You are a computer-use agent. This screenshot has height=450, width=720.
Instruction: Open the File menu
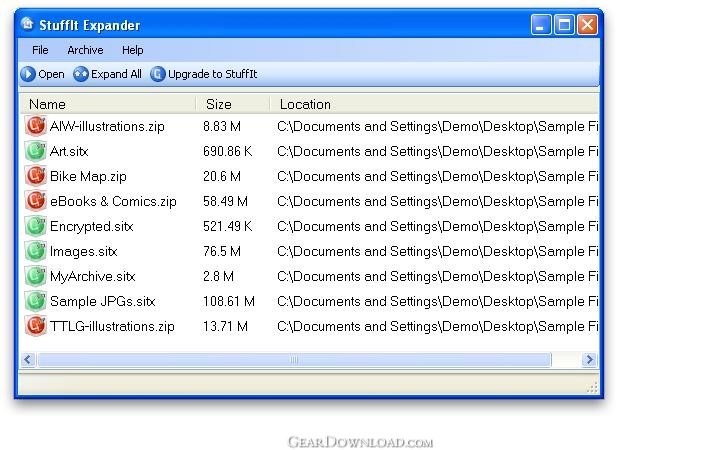(40, 50)
